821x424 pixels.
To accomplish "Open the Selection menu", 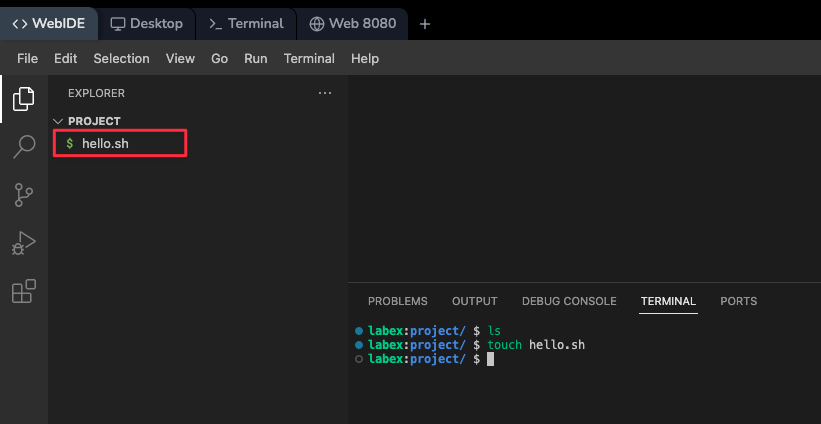I will [121, 59].
